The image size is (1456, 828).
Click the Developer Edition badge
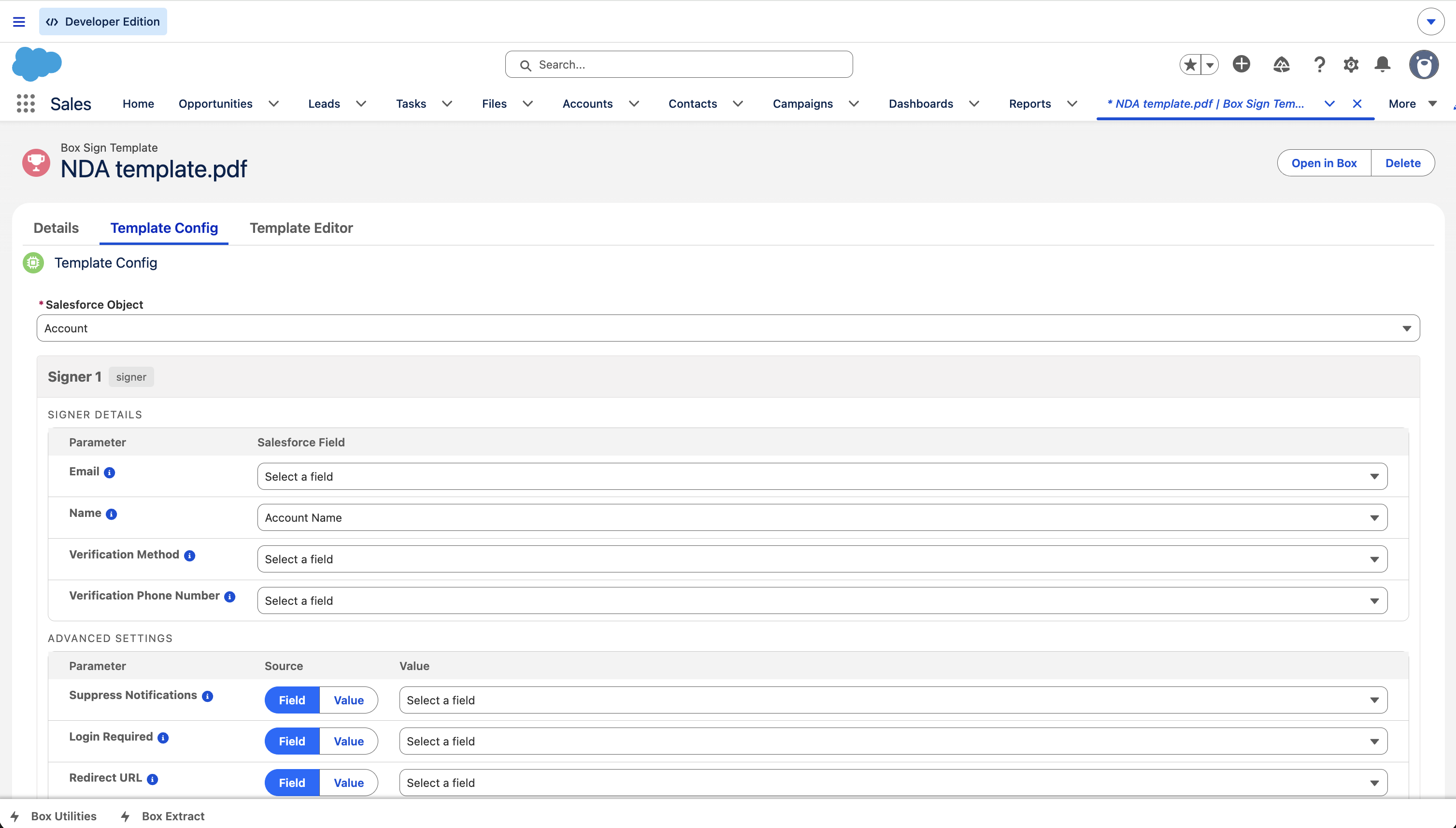click(103, 22)
